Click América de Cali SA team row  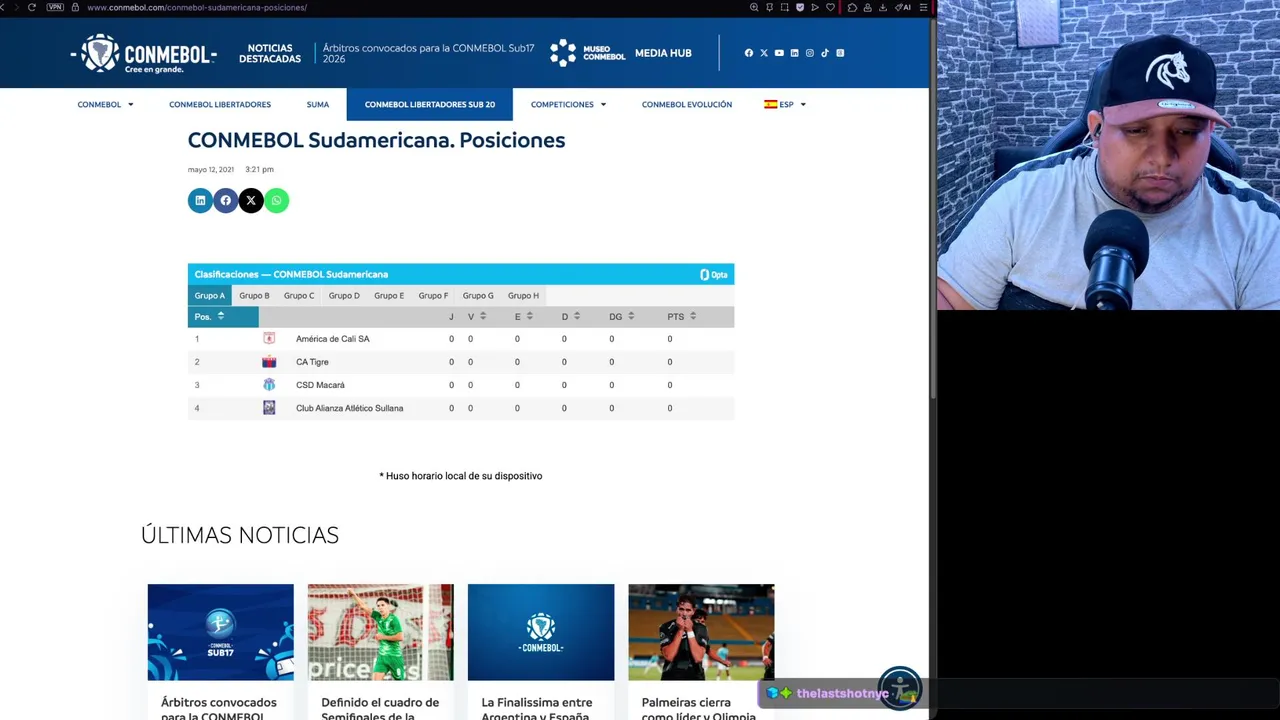coord(461,339)
